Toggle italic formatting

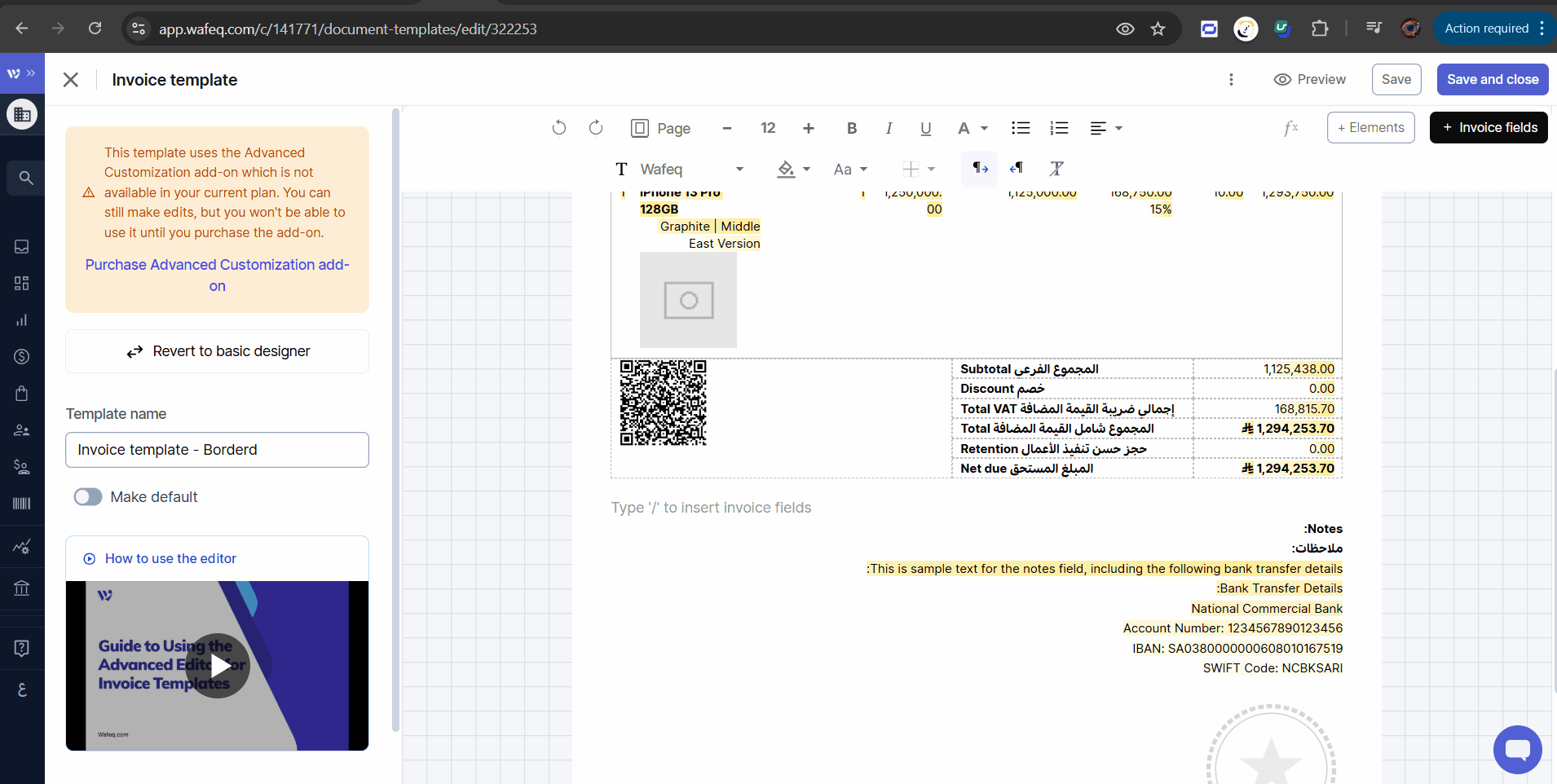point(889,128)
